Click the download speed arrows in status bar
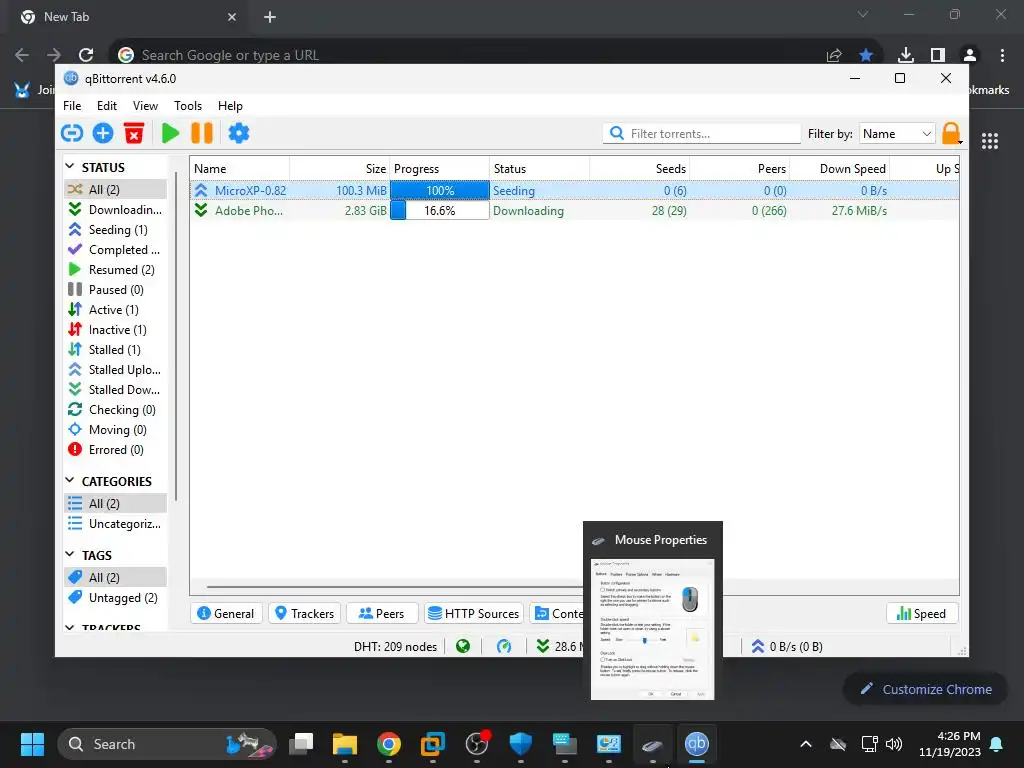This screenshot has height=768, width=1024. point(543,647)
